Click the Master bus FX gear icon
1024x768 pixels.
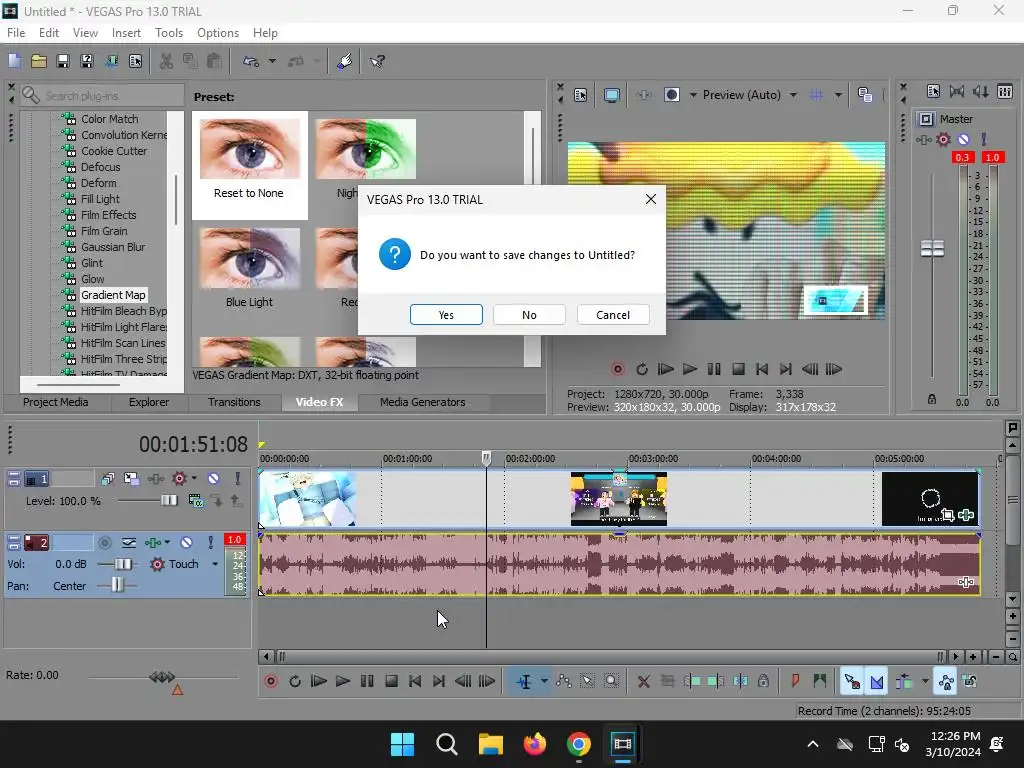coord(943,139)
